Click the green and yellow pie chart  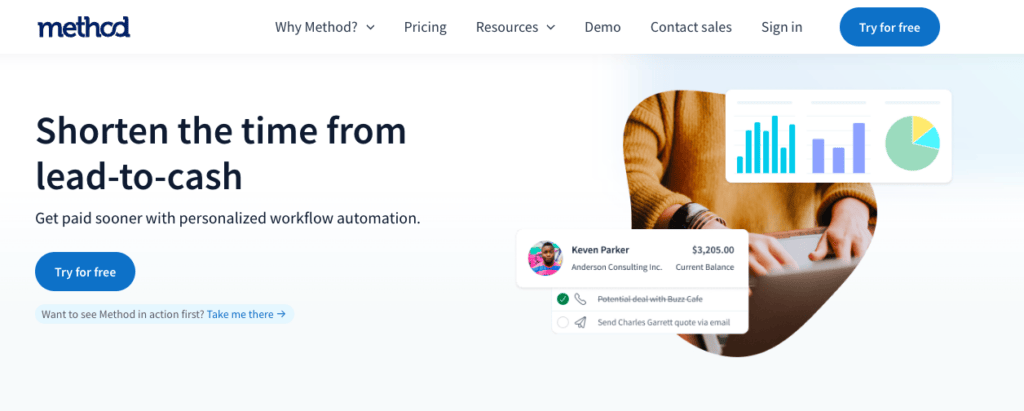pos(912,143)
